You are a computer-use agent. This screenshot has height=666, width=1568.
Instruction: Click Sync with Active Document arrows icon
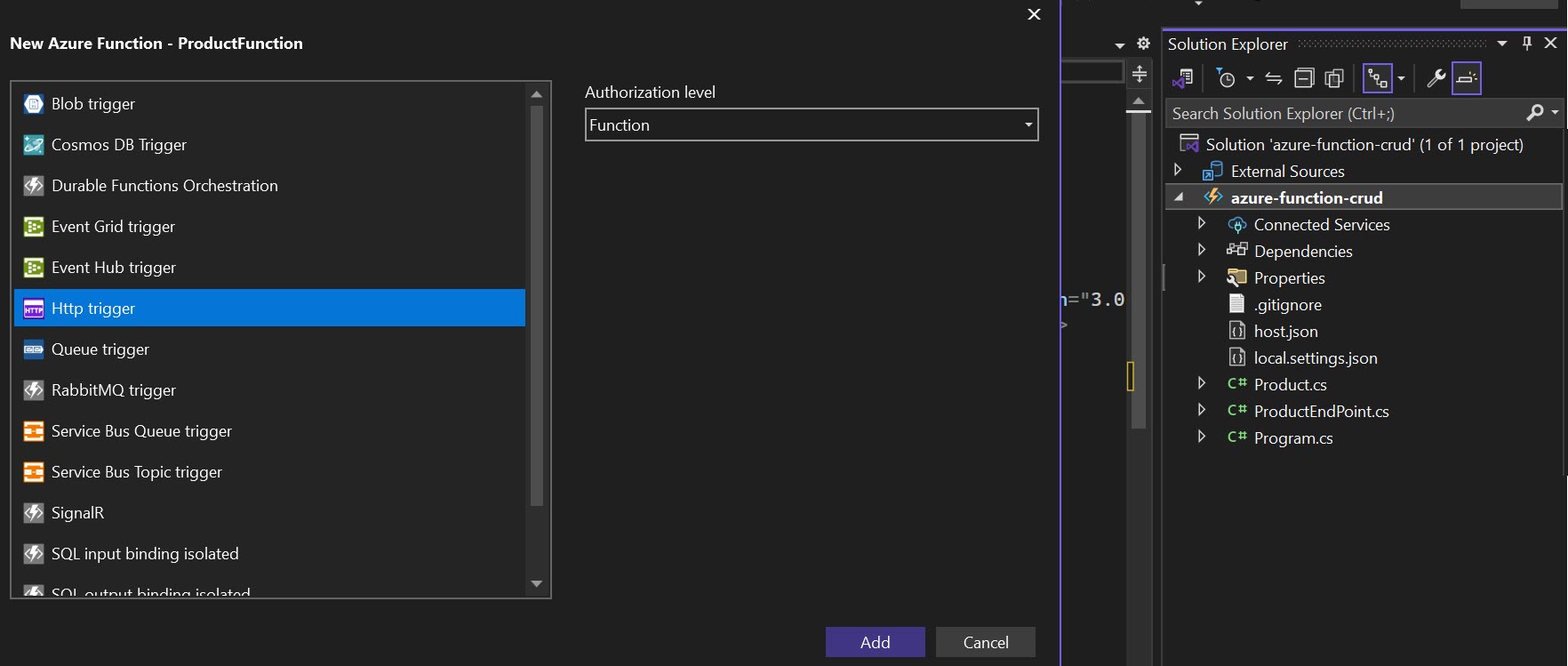pos(1274,78)
